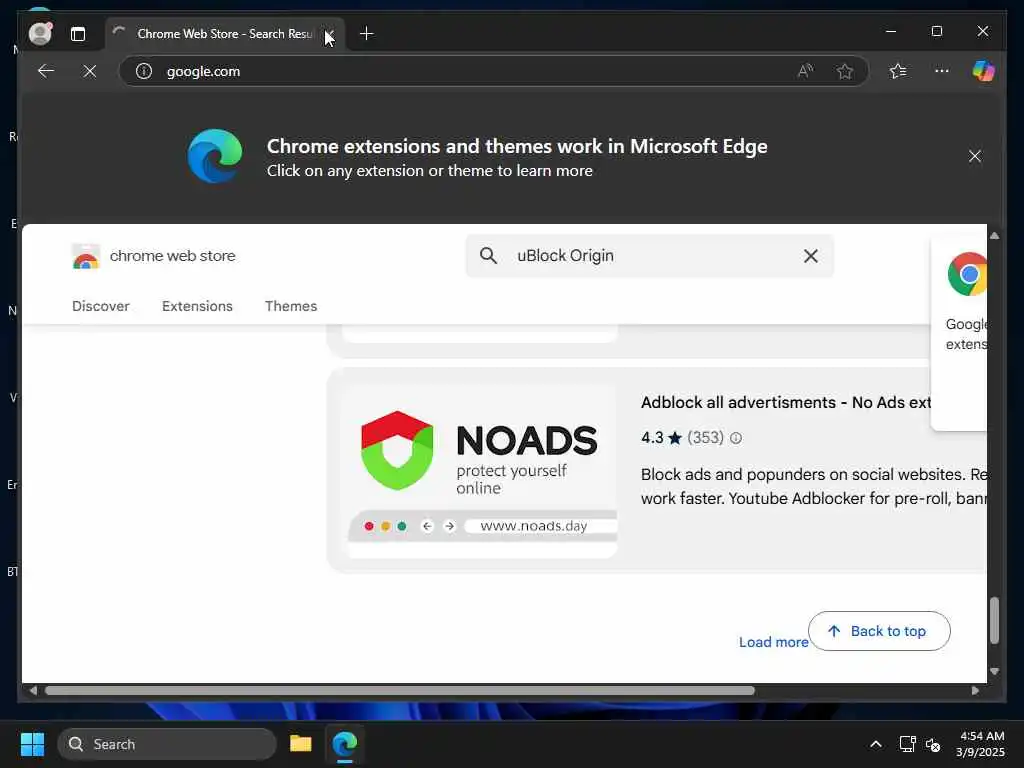Screen dimensions: 1024x768
Task: Open the Windows Start menu
Action: click(x=32, y=744)
